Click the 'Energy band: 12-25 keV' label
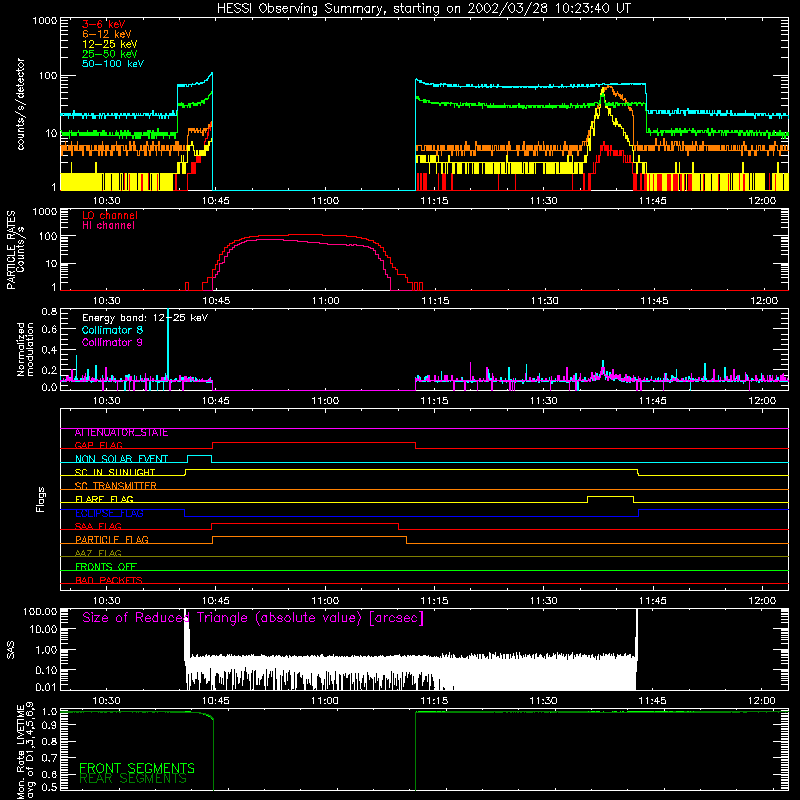The image size is (800, 800). click(145, 318)
